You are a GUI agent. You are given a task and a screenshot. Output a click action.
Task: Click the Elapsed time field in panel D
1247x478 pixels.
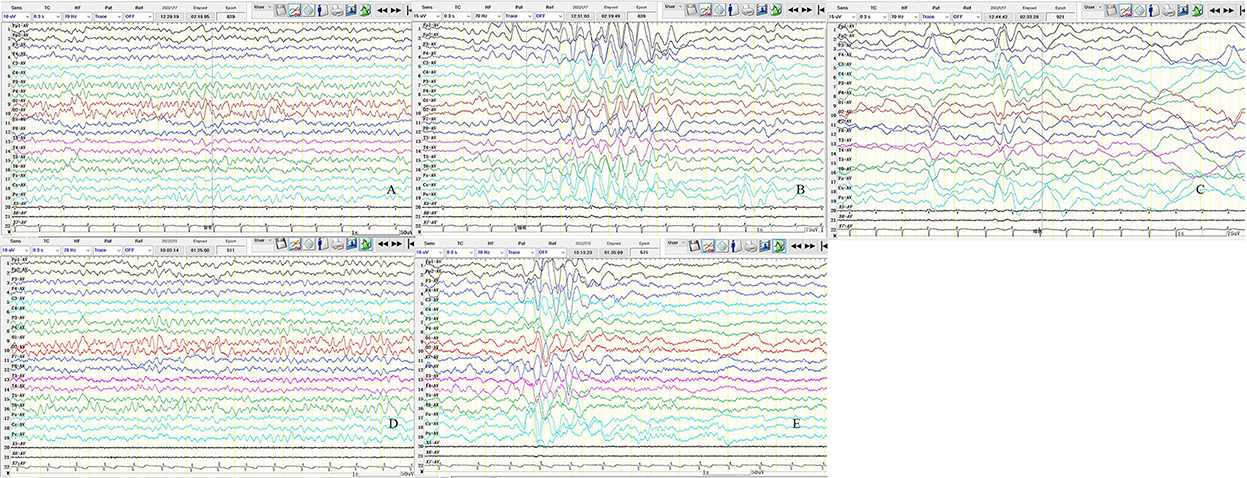(200, 250)
